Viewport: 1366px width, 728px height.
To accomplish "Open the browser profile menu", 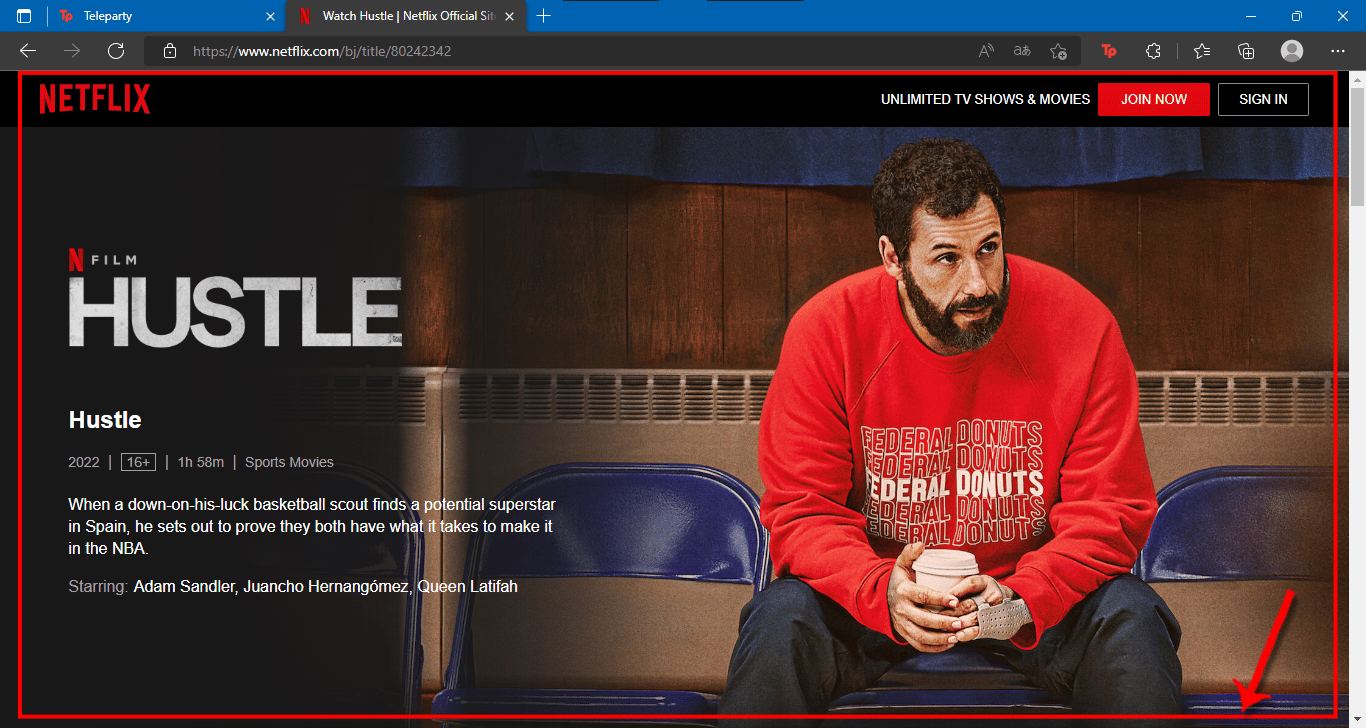I will point(1292,51).
